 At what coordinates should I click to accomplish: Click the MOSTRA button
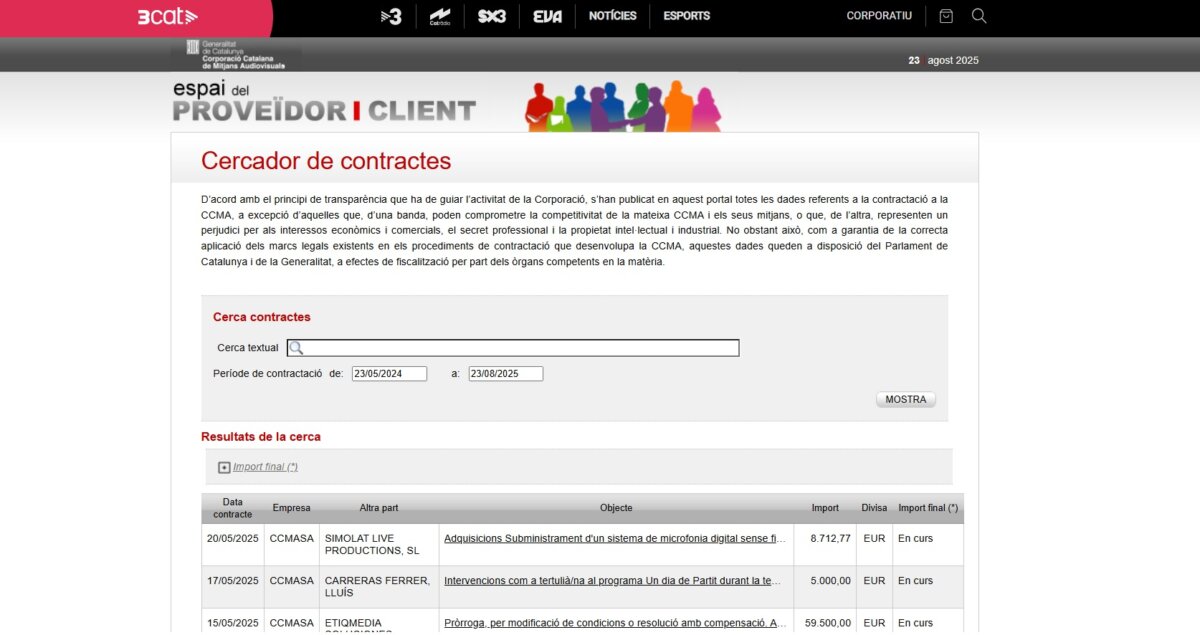pyautogui.click(x=906, y=399)
